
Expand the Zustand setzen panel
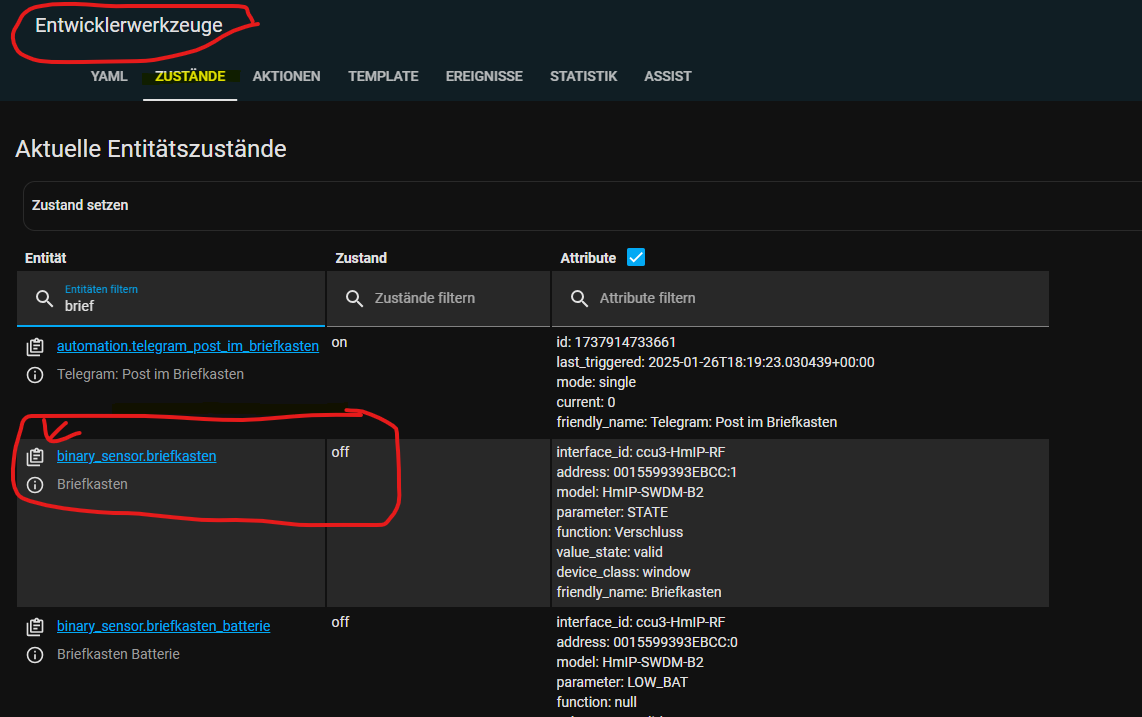click(583, 205)
